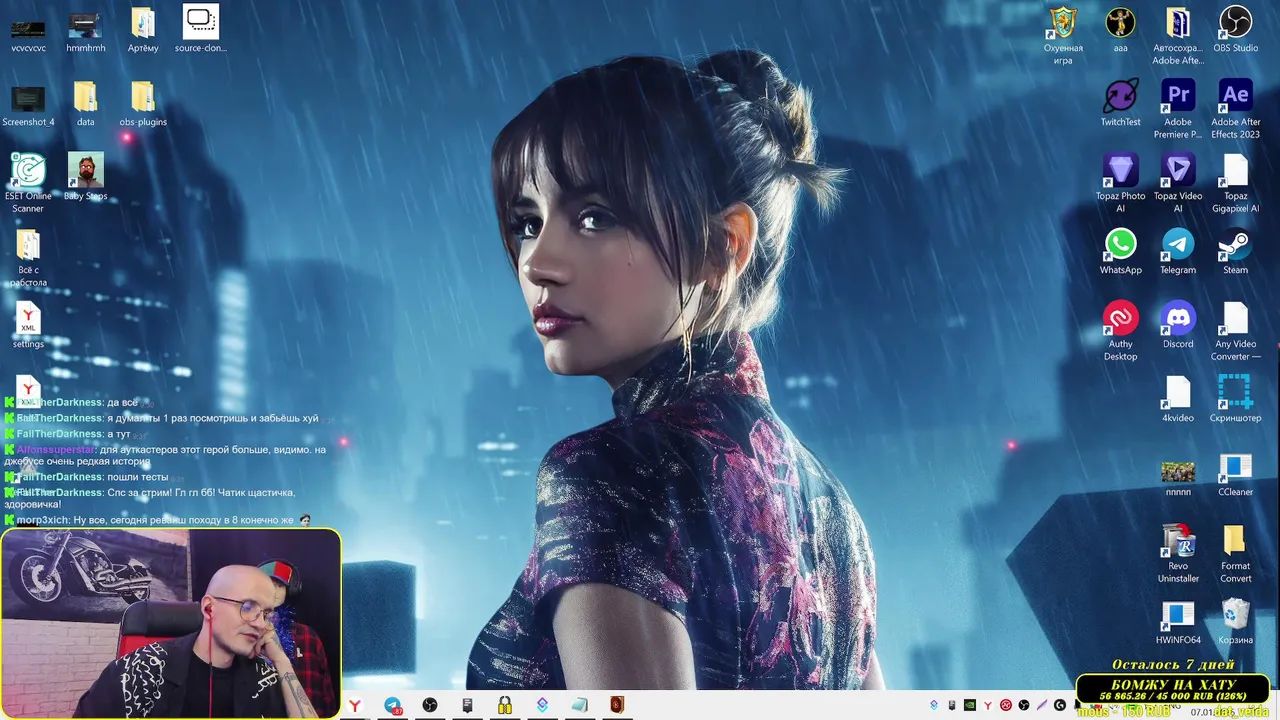
Task: Open the settings XML file
Action: pos(28,326)
